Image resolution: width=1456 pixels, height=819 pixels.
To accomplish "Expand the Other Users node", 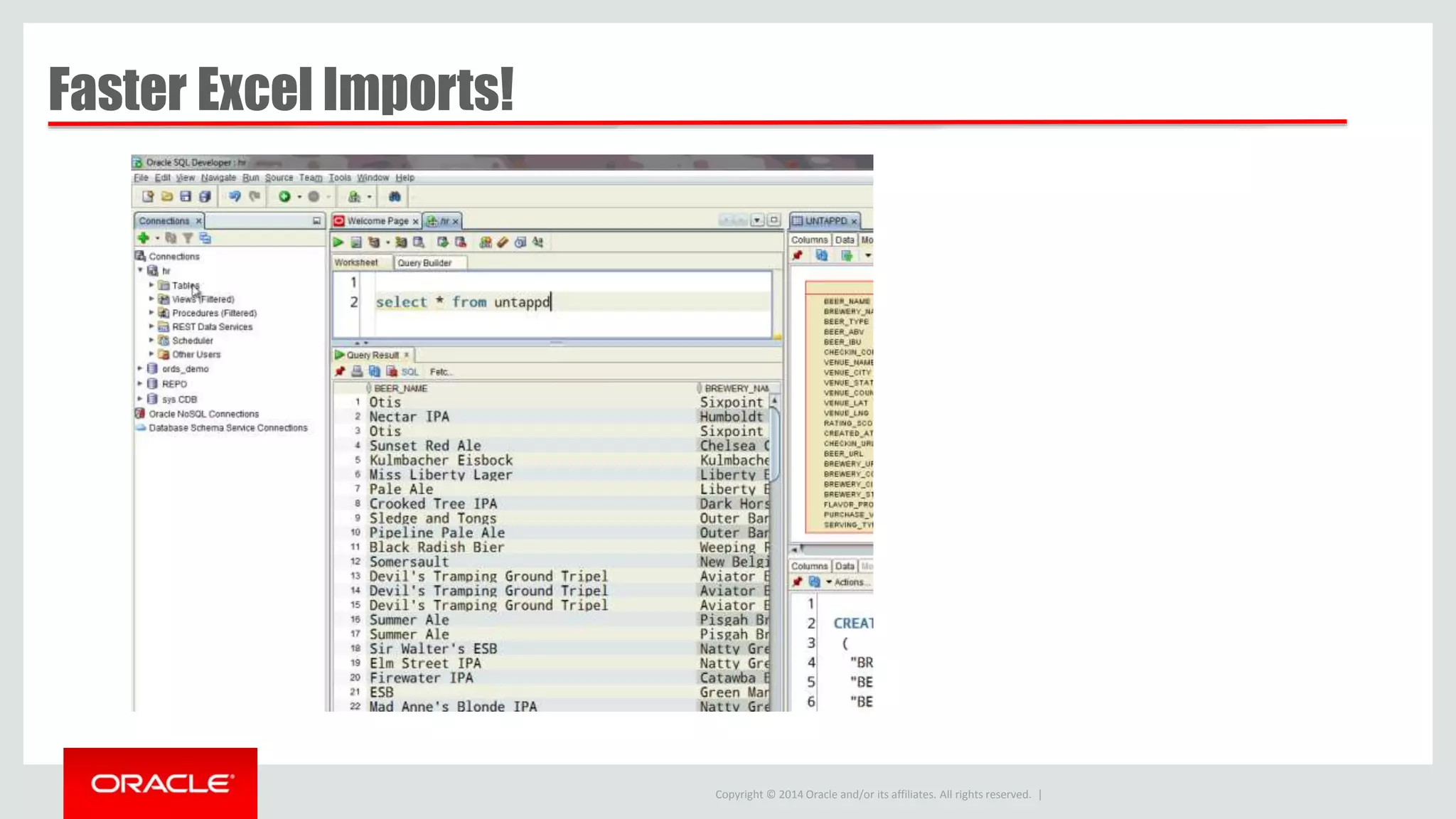I will 151,354.
